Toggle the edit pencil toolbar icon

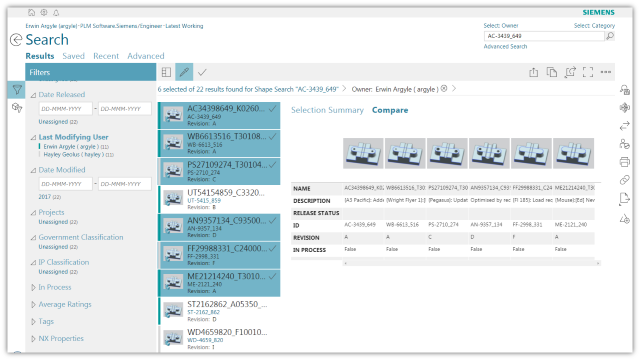[x=184, y=72]
